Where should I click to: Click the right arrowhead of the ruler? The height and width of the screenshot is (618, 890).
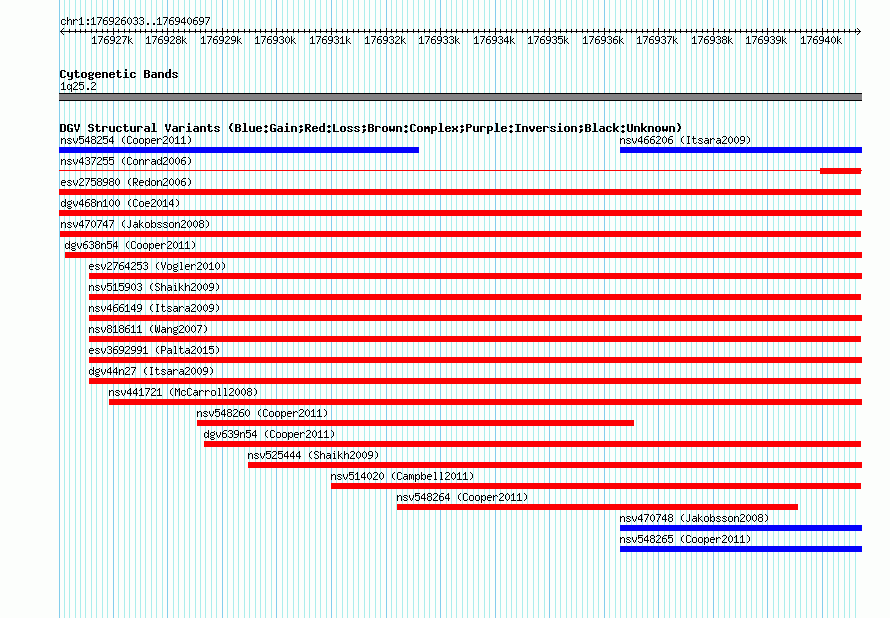coord(859,31)
